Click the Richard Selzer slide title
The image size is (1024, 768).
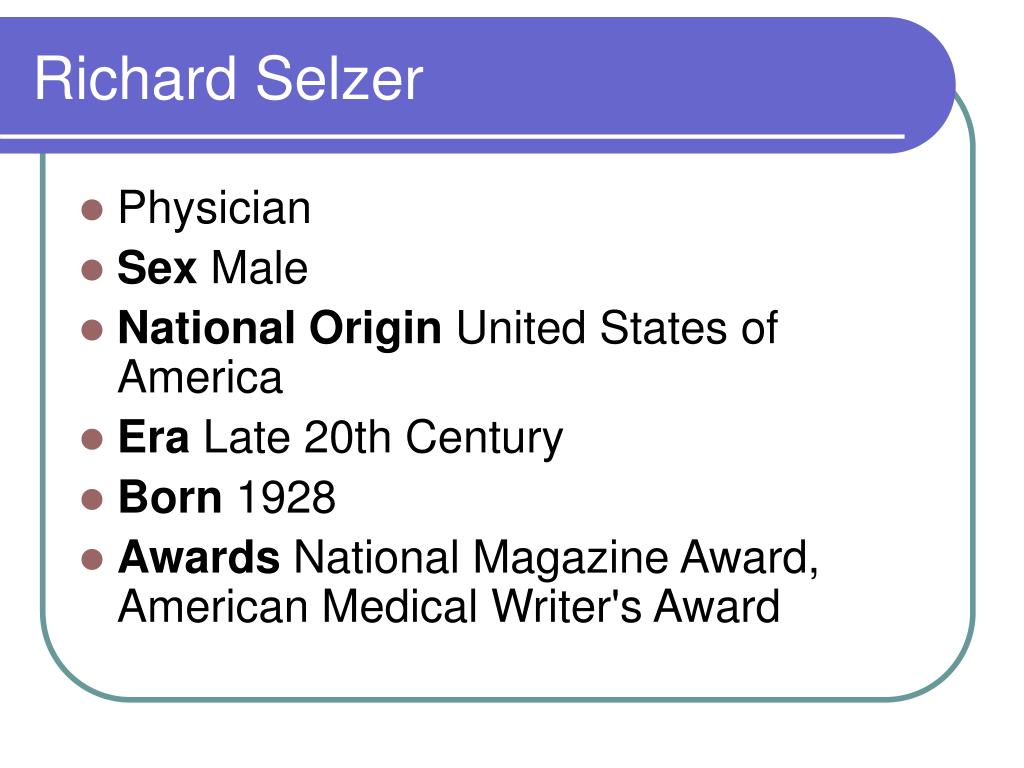229,79
